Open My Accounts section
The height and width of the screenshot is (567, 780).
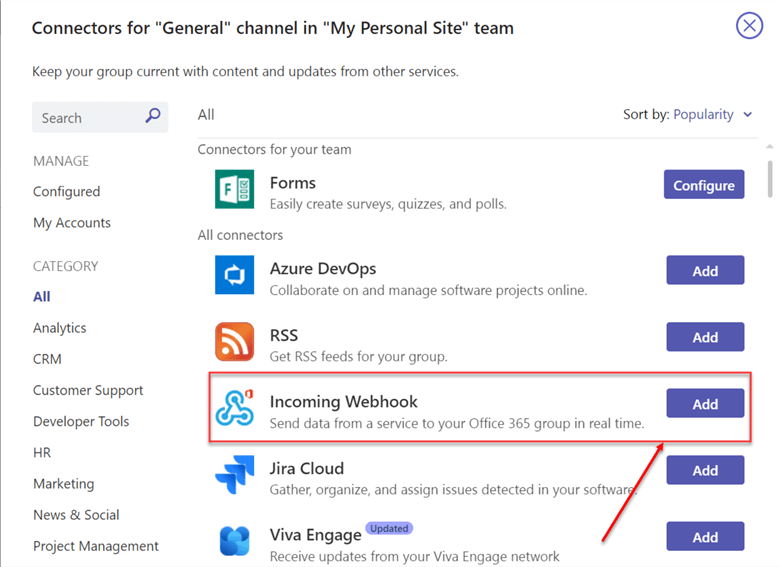pyautogui.click(x=72, y=223)
